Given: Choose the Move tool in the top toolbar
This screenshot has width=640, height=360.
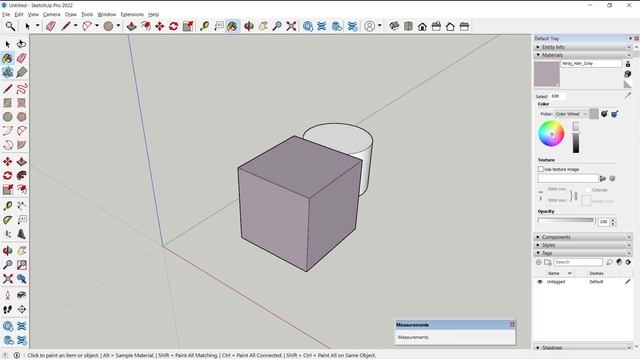Looking at the screenshot, I should point(160,27).
